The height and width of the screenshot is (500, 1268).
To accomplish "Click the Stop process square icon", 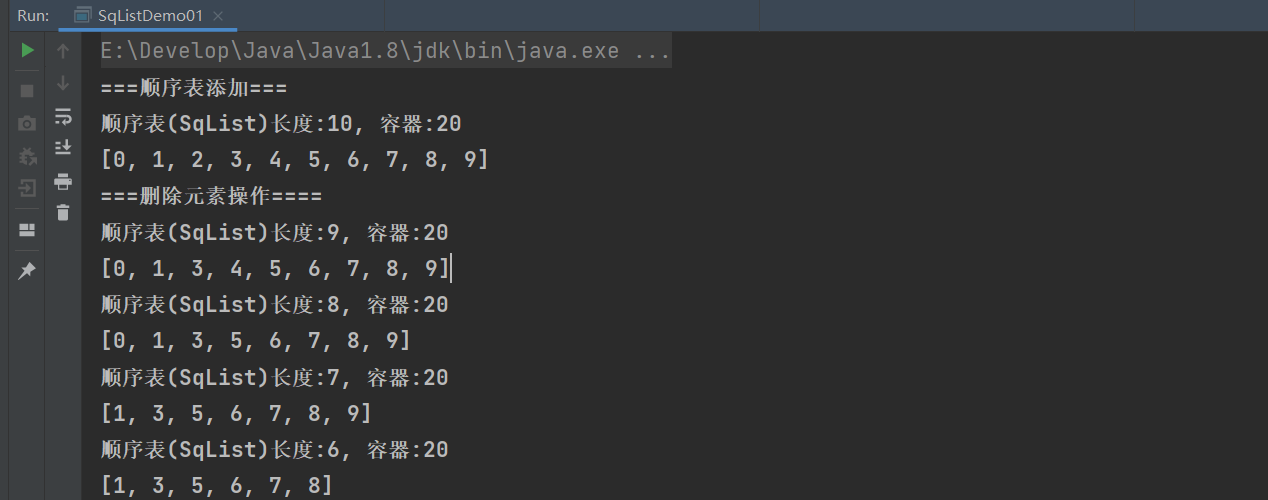I will pos(27,90).
